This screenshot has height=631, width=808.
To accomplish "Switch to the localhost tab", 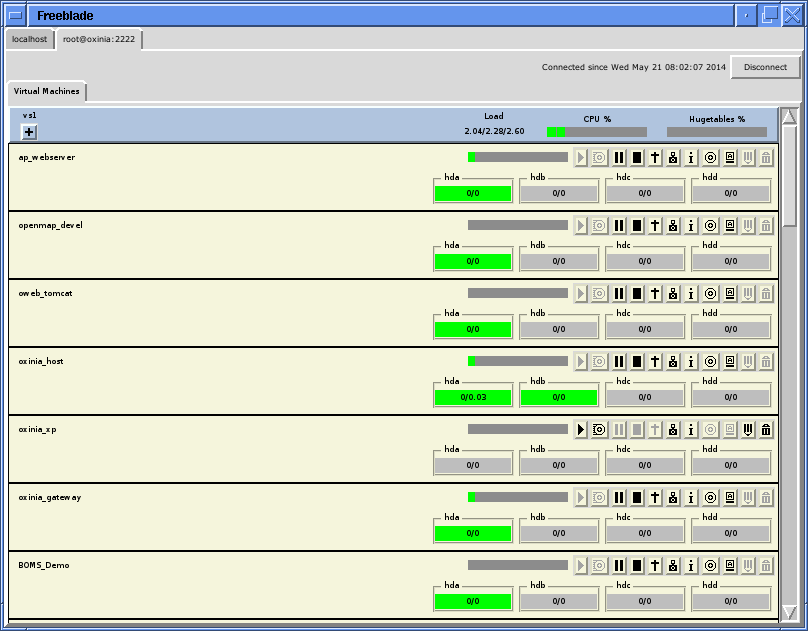I will pos(29,39).
